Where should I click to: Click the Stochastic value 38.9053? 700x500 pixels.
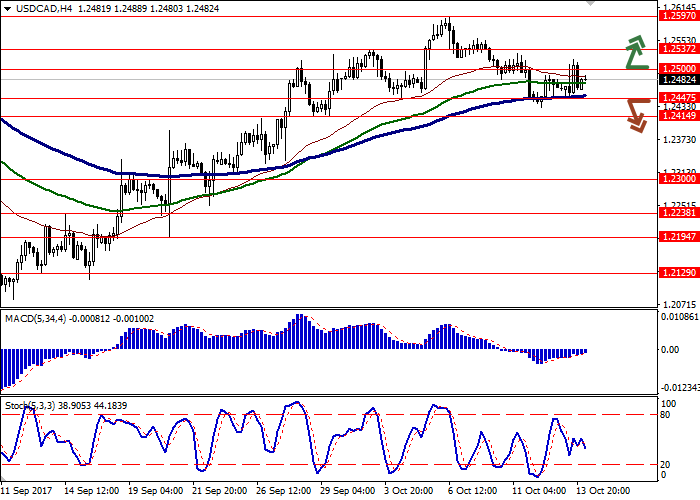click(73, 405)
